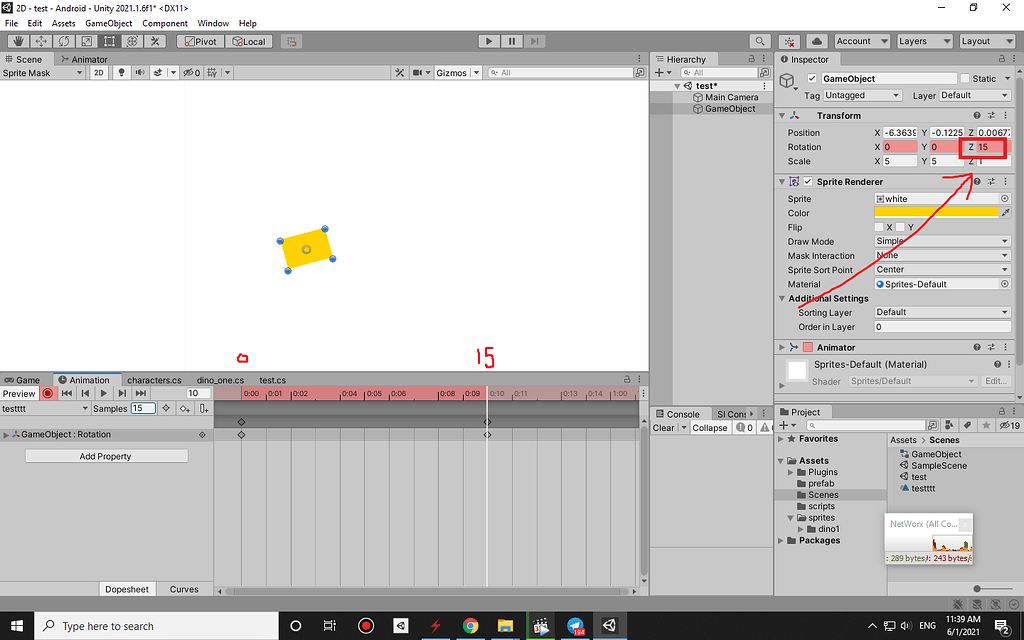Select the Hand view tool
1024x640 pixels.
(18, 41)
